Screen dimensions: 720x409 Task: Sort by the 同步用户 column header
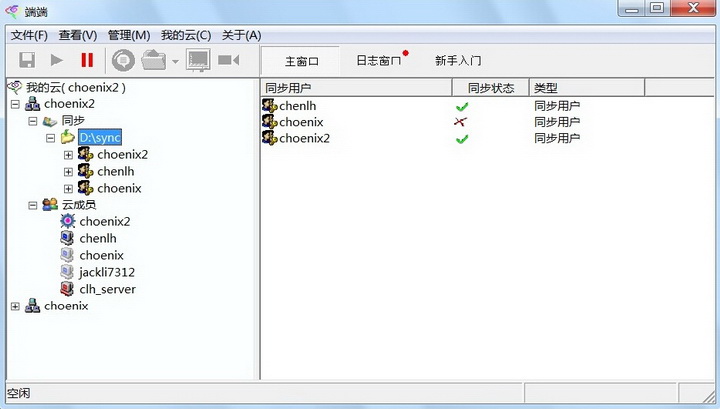click(x=356, y=88)
